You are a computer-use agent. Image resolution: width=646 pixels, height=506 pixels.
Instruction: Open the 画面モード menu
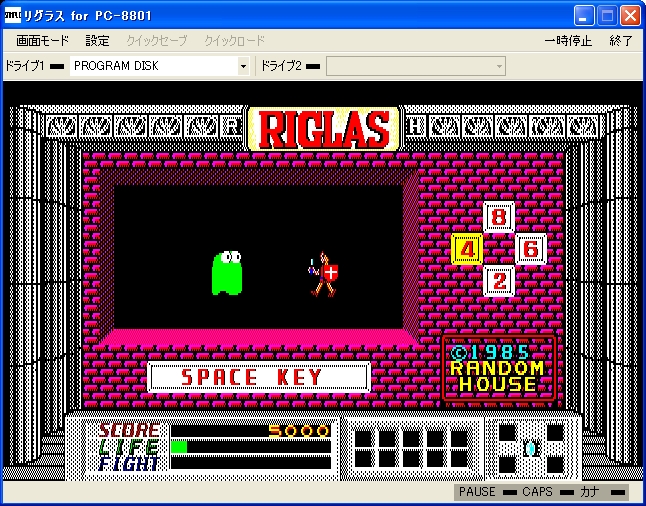coord(42,41)
